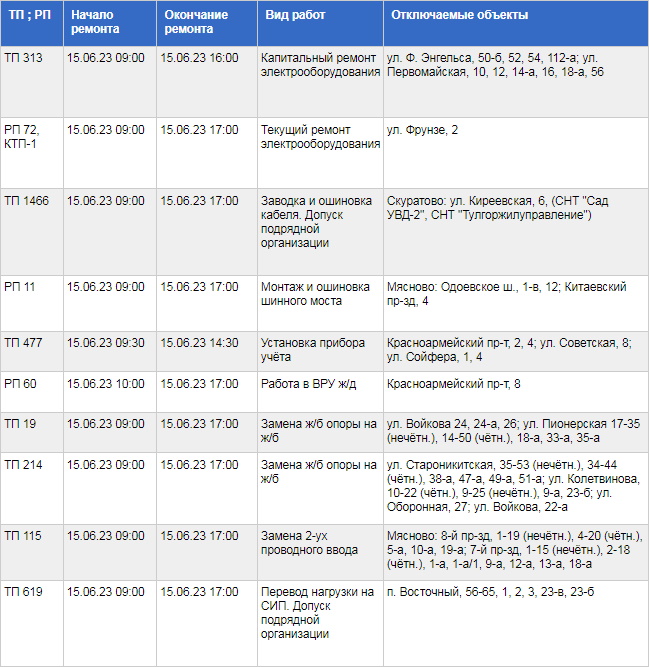Select the 'Окончание ремонта' header cell
This screenshot has height=667, width=649.
[x=196, y=23]
